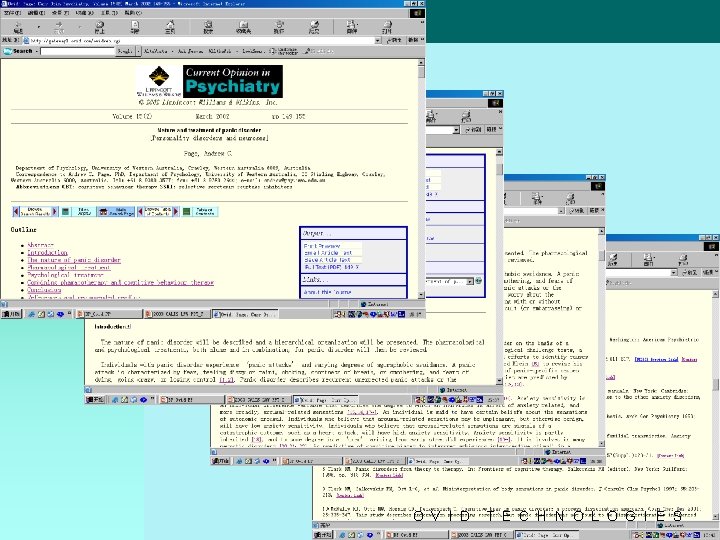Switch to the 2002 CALIS taskbar button
Image resolution: width=720 pixels, height=540 pixels.
pos(177,314)
